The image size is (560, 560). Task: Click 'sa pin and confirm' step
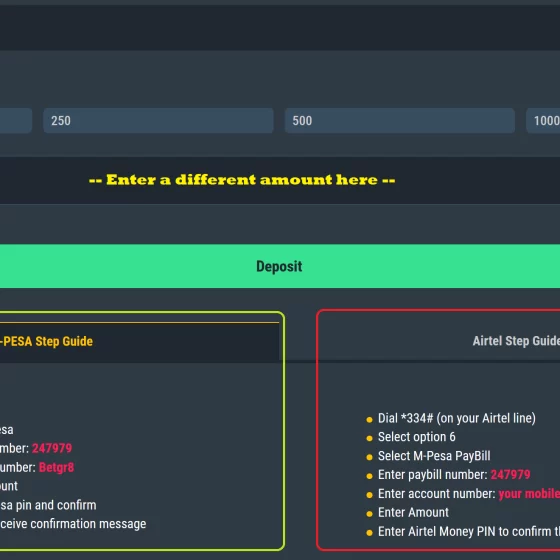click(x=48, y=505)
